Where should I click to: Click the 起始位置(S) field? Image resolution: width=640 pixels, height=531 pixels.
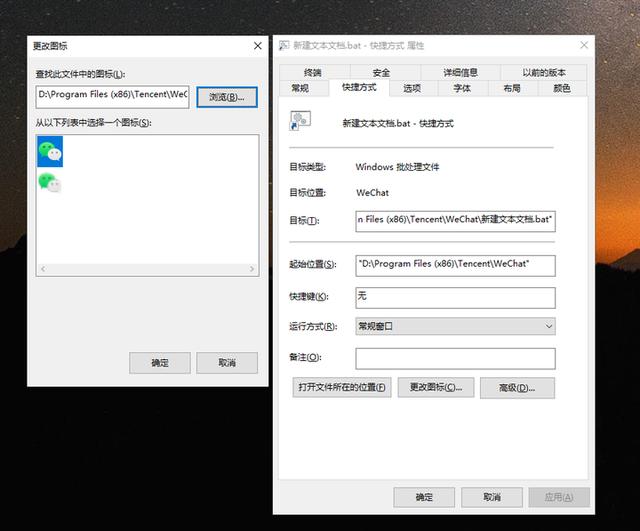[456, 266]
